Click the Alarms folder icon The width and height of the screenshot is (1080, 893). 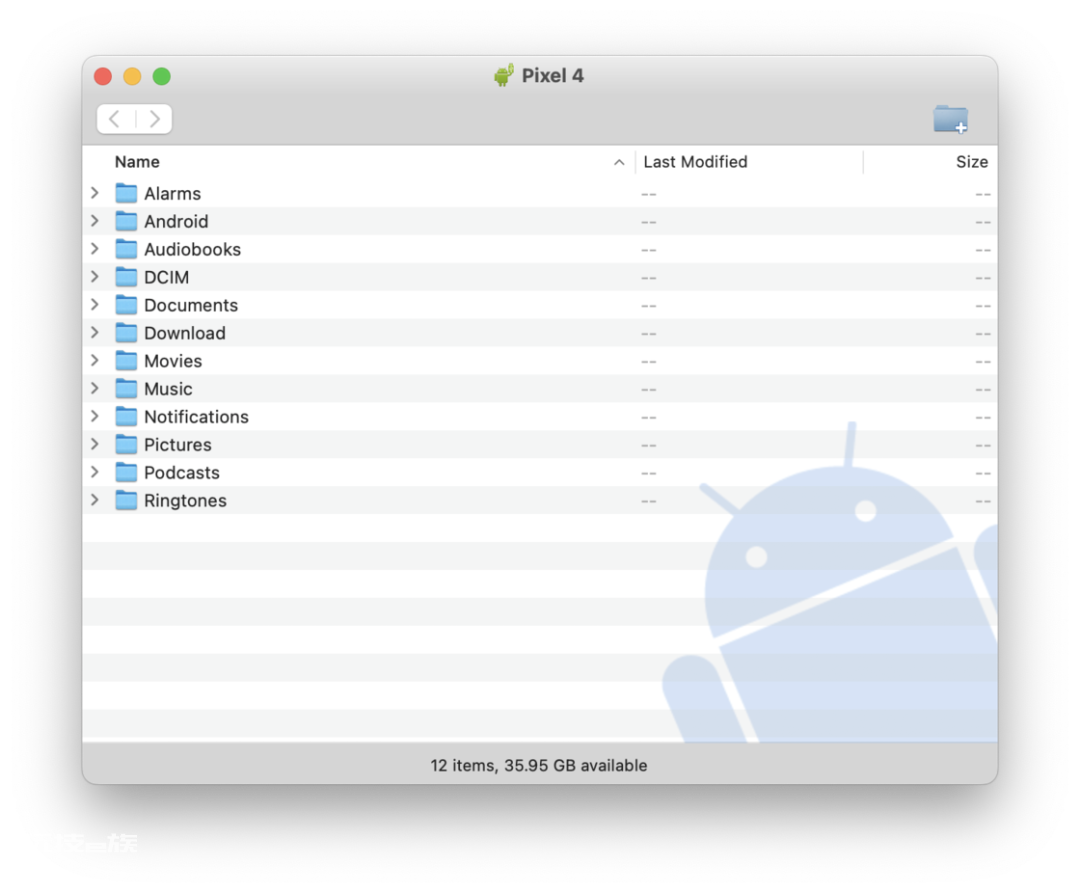[126, 193]
